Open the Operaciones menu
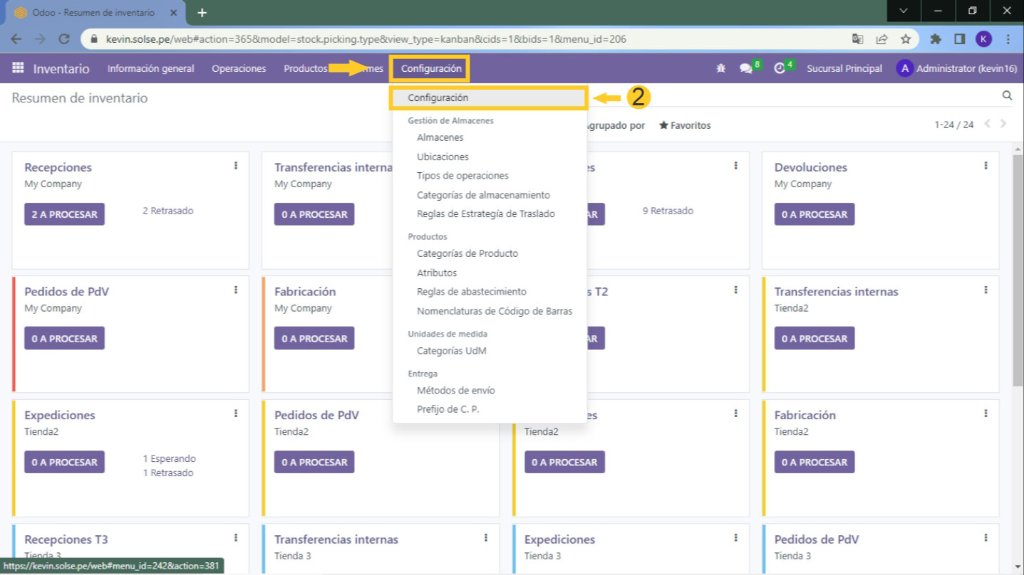Viewport: 1024px width, 575px height. (x=239, y=68)
